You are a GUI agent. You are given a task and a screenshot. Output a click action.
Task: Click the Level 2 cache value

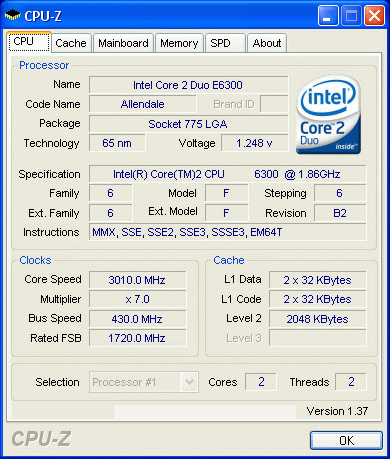pyautogui.click(x=317, y=319)
